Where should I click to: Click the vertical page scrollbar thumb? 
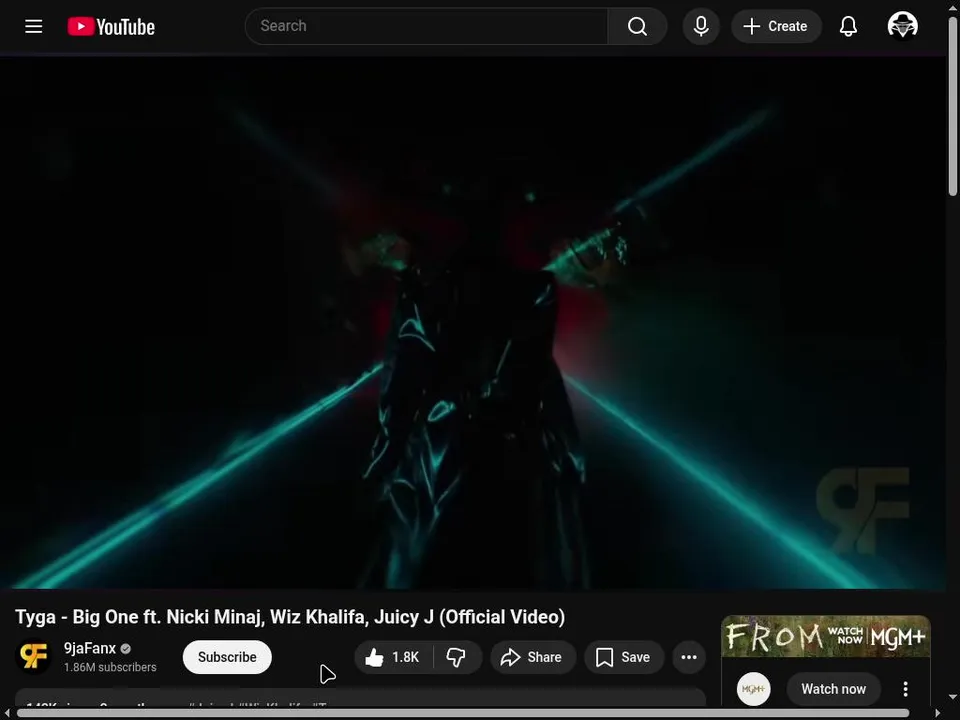(953, 105)
